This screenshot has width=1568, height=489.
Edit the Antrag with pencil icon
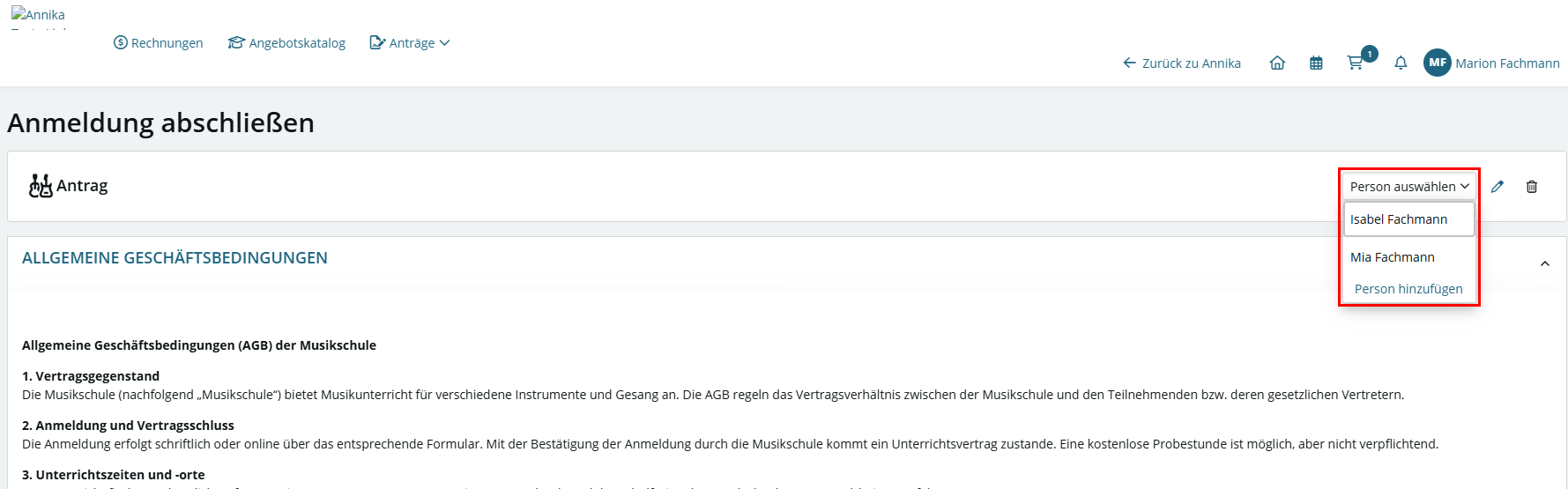point(1497,186)
